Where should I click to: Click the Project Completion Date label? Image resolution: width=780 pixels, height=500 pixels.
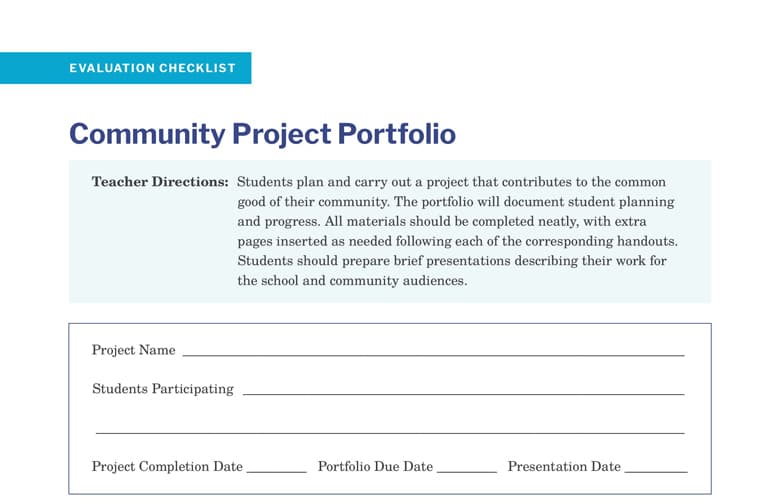pos(167,467)
